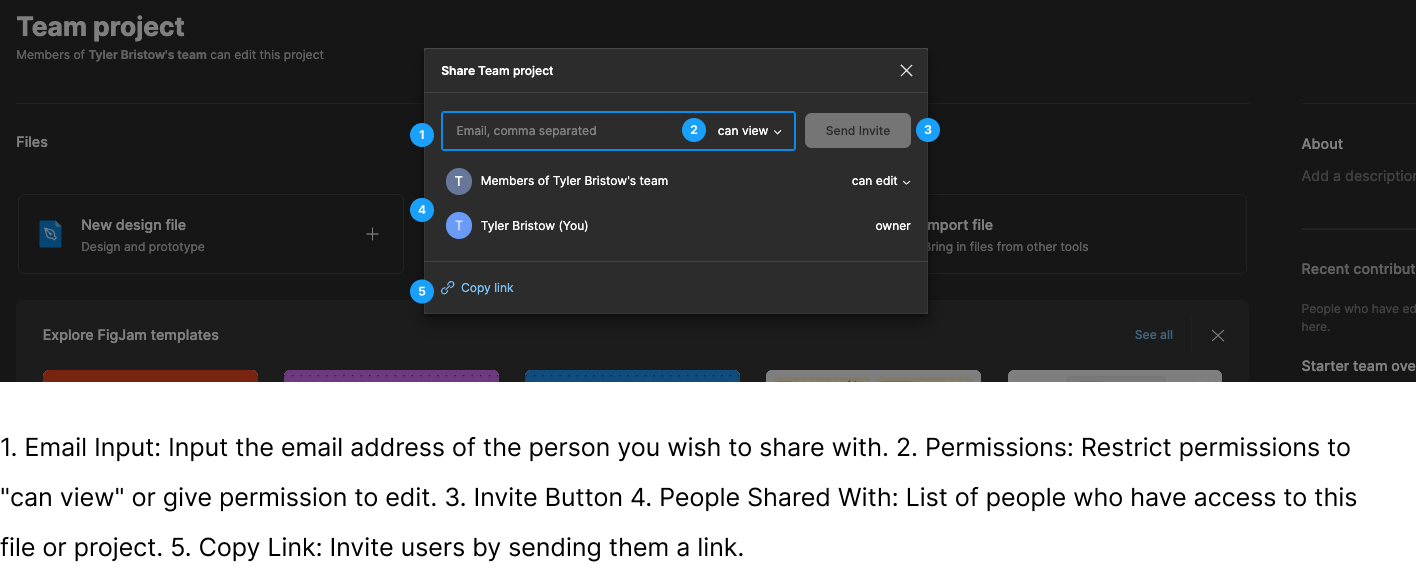This screenshot has height=572, width=1416.
Task: Expand the 'can edit' team permission dropdown
Action: pos(880,181)
